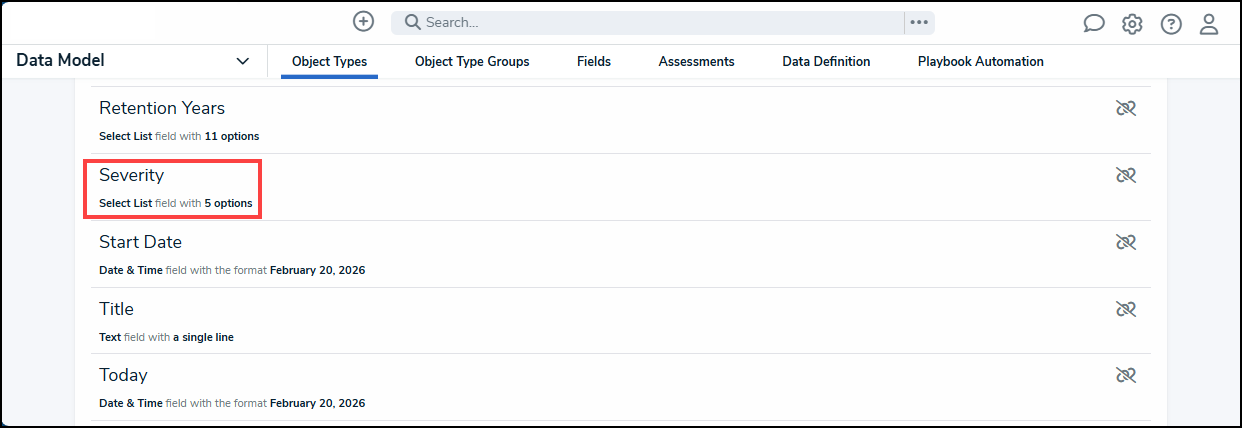The image size is (1242, 428).
Task: Expand the Data Model dropdown
Action: 242,61
